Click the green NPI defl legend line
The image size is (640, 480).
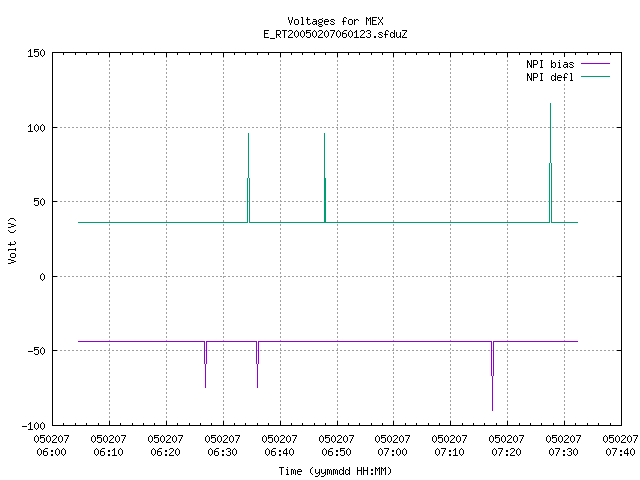pos(596,76)
